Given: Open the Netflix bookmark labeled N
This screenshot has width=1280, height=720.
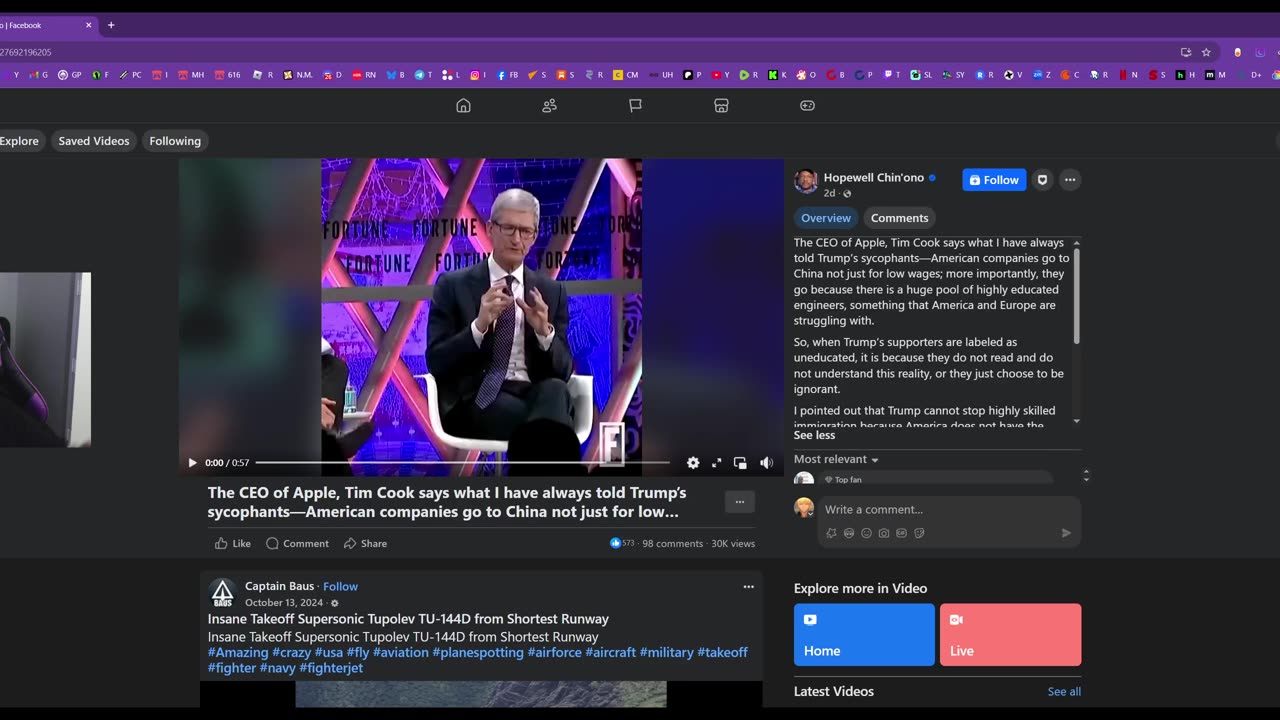Looking at the screenshot, I should (1128, 75).
